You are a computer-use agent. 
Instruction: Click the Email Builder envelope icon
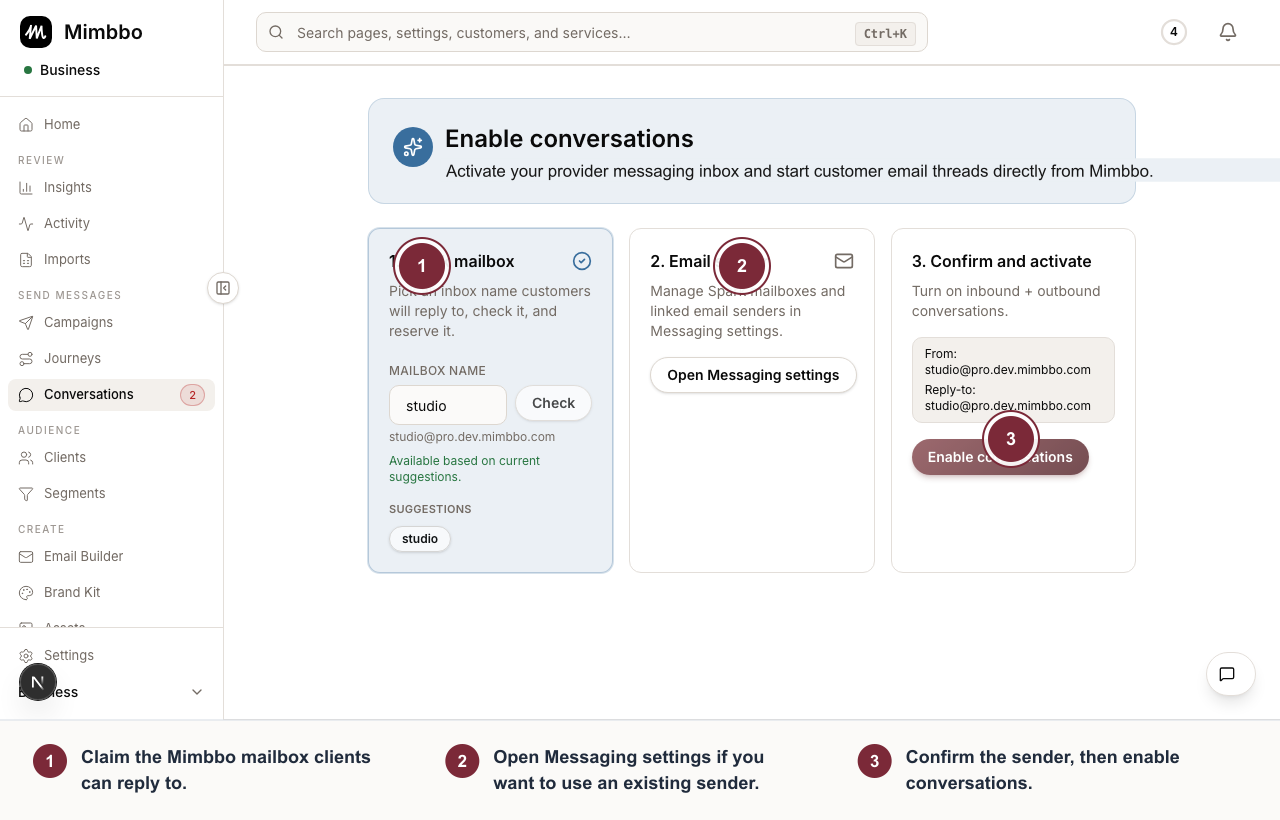pyautogui.click(x=26, y=557)
